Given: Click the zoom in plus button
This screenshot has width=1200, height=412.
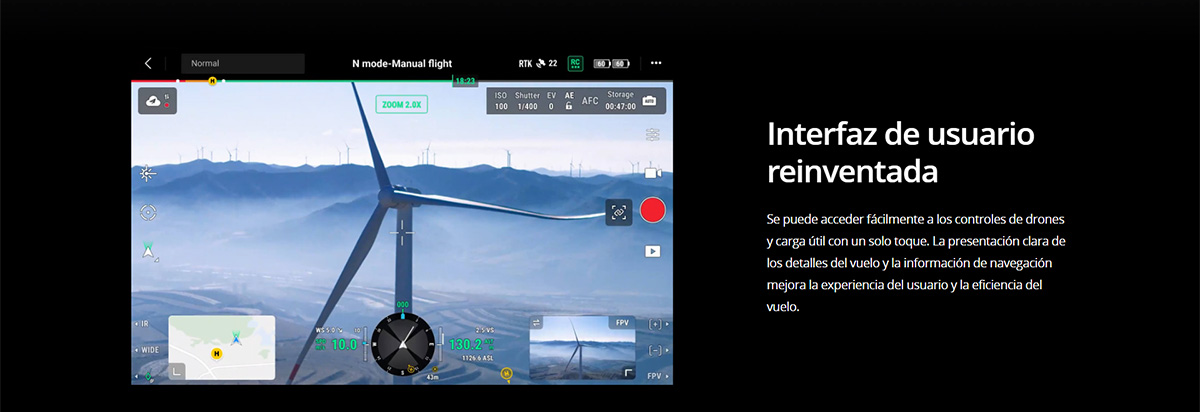Looking at the screenshot, I should pos(655,324).
